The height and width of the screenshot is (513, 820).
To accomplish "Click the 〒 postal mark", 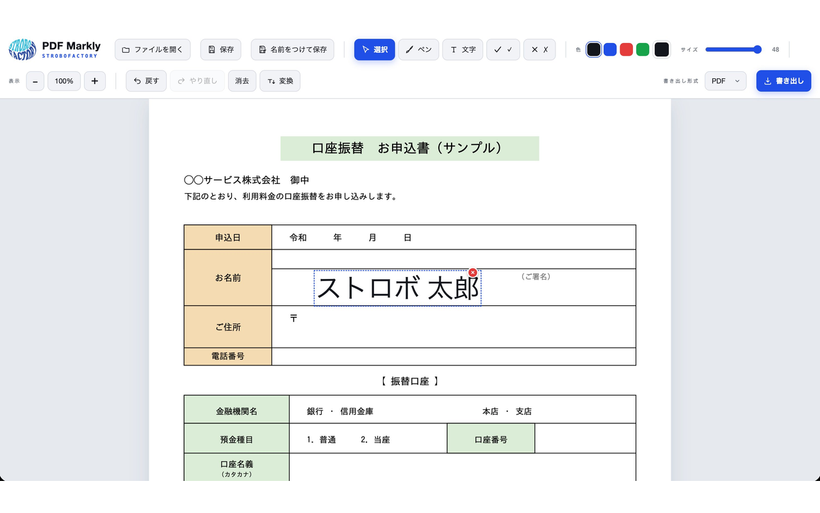I will coord(293,318).
